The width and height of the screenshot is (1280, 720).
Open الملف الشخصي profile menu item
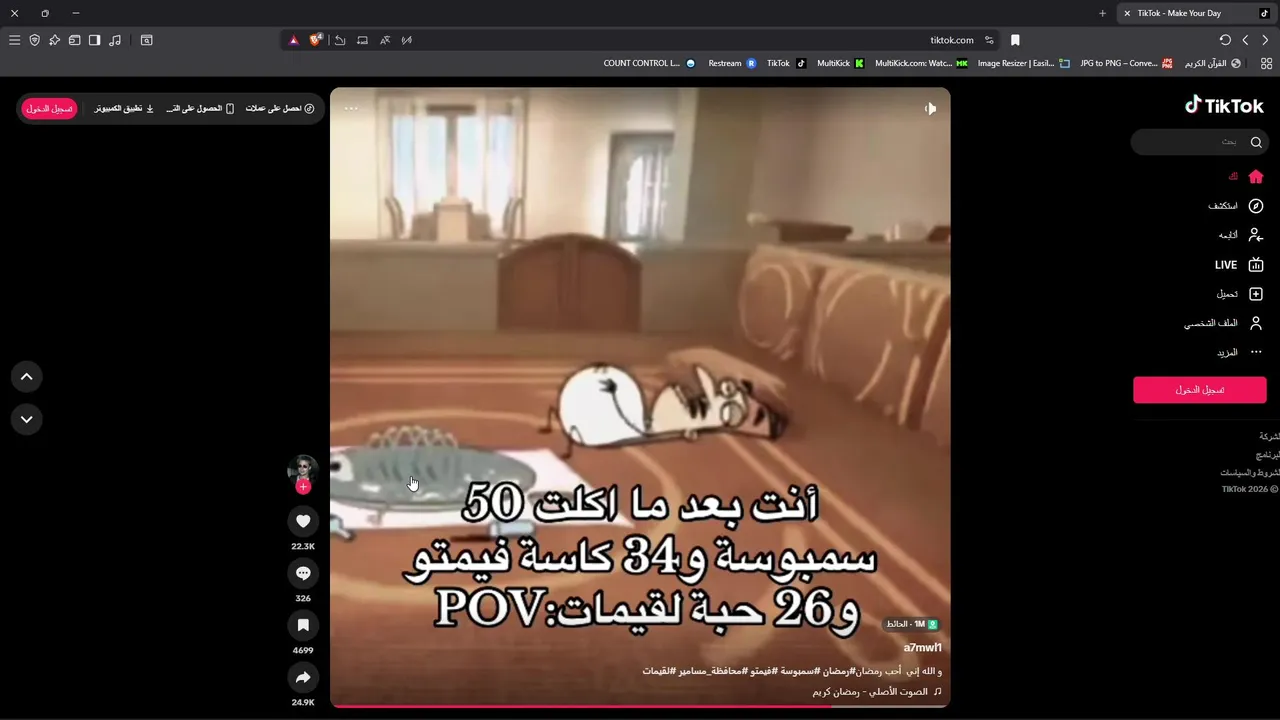tap(1224, 323)
